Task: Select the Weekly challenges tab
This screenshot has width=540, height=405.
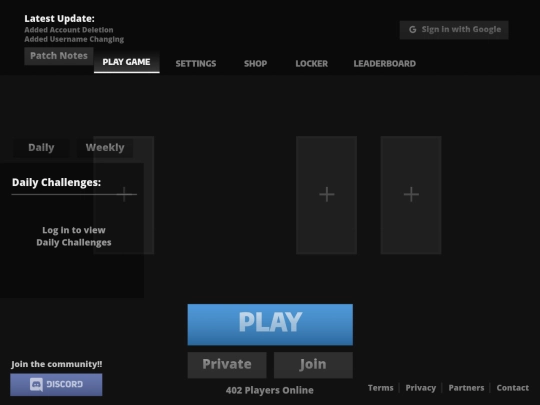Action: tap(105, 147)
